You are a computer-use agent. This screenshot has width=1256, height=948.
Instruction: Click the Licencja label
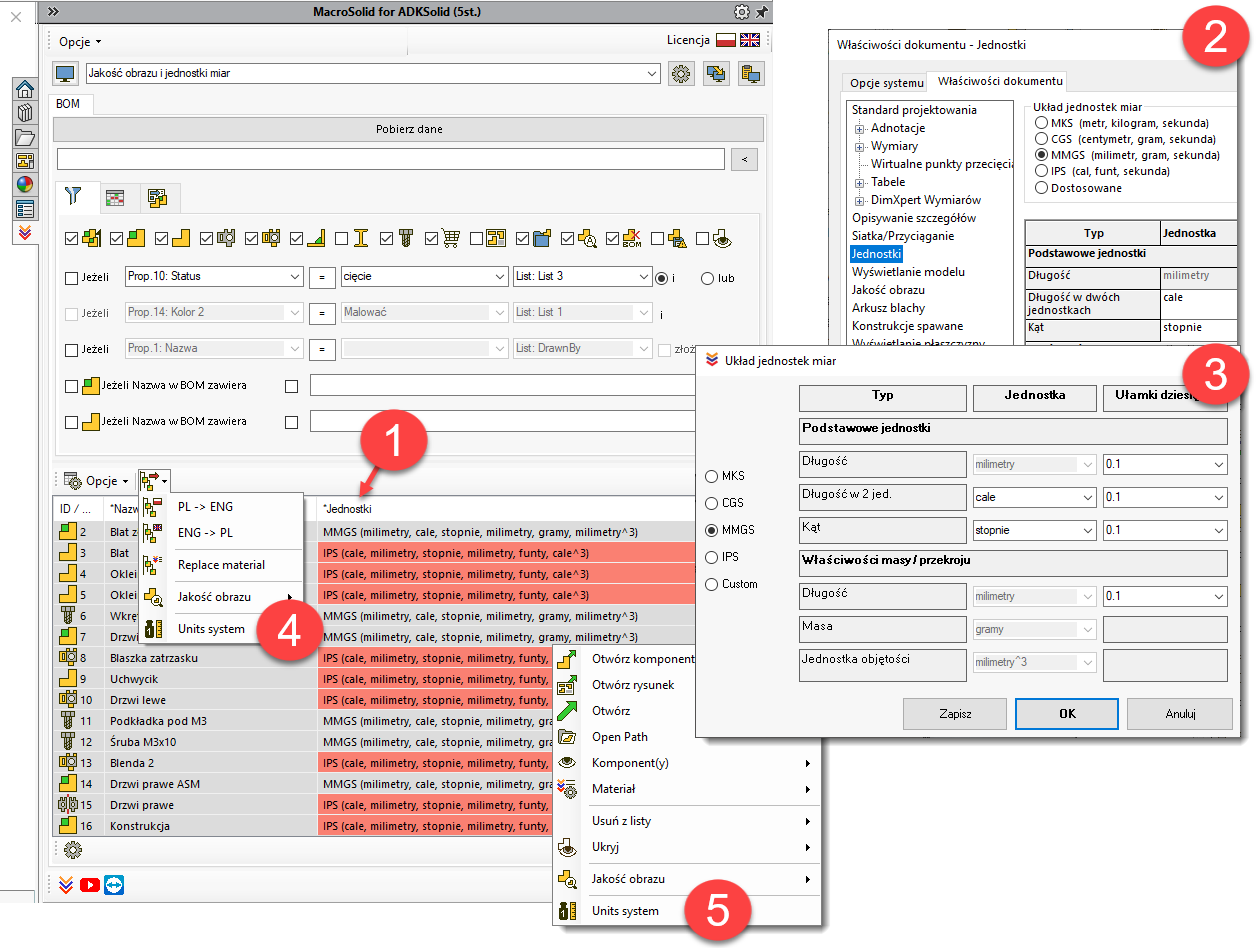[x=688, y=41]
